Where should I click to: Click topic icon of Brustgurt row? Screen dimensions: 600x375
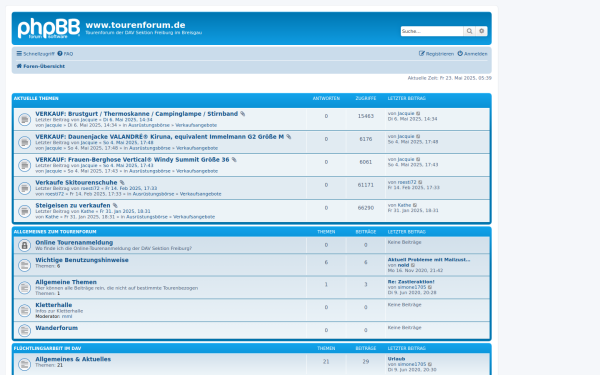pyautogui.click(x=24, y=119)
